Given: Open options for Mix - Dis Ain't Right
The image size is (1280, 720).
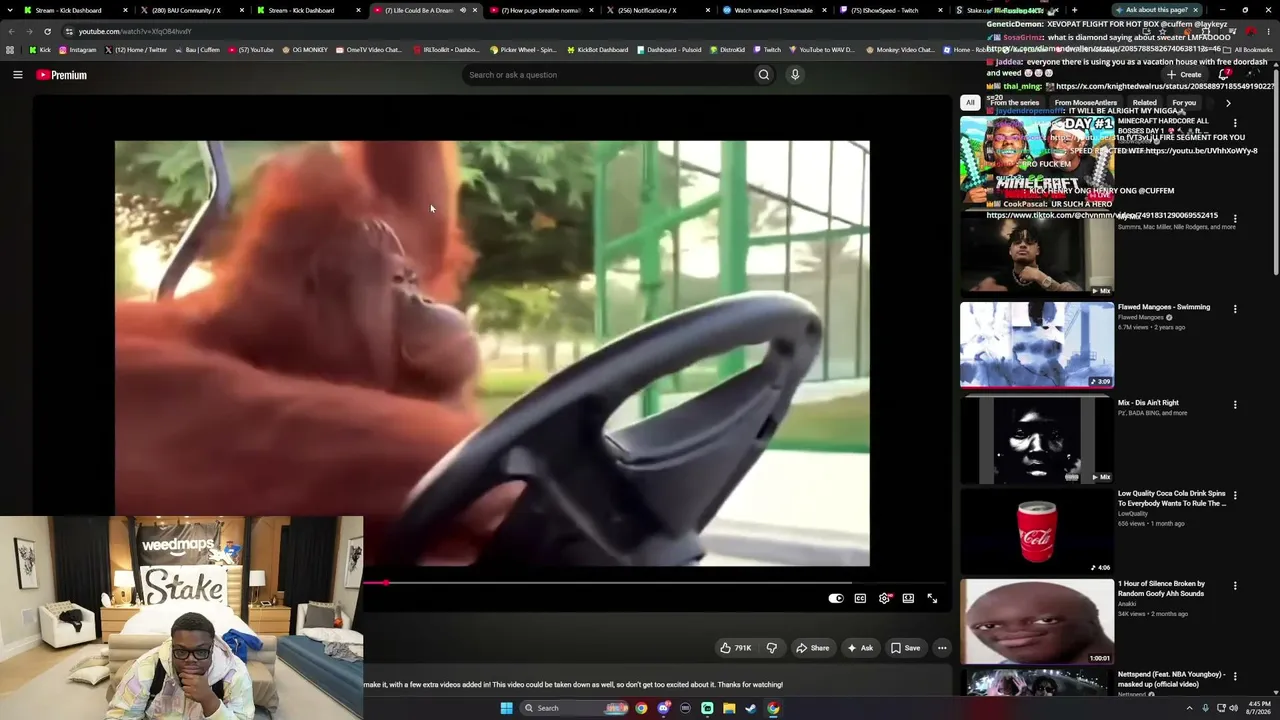Looking at the screenshot, I should [1235, 405].
